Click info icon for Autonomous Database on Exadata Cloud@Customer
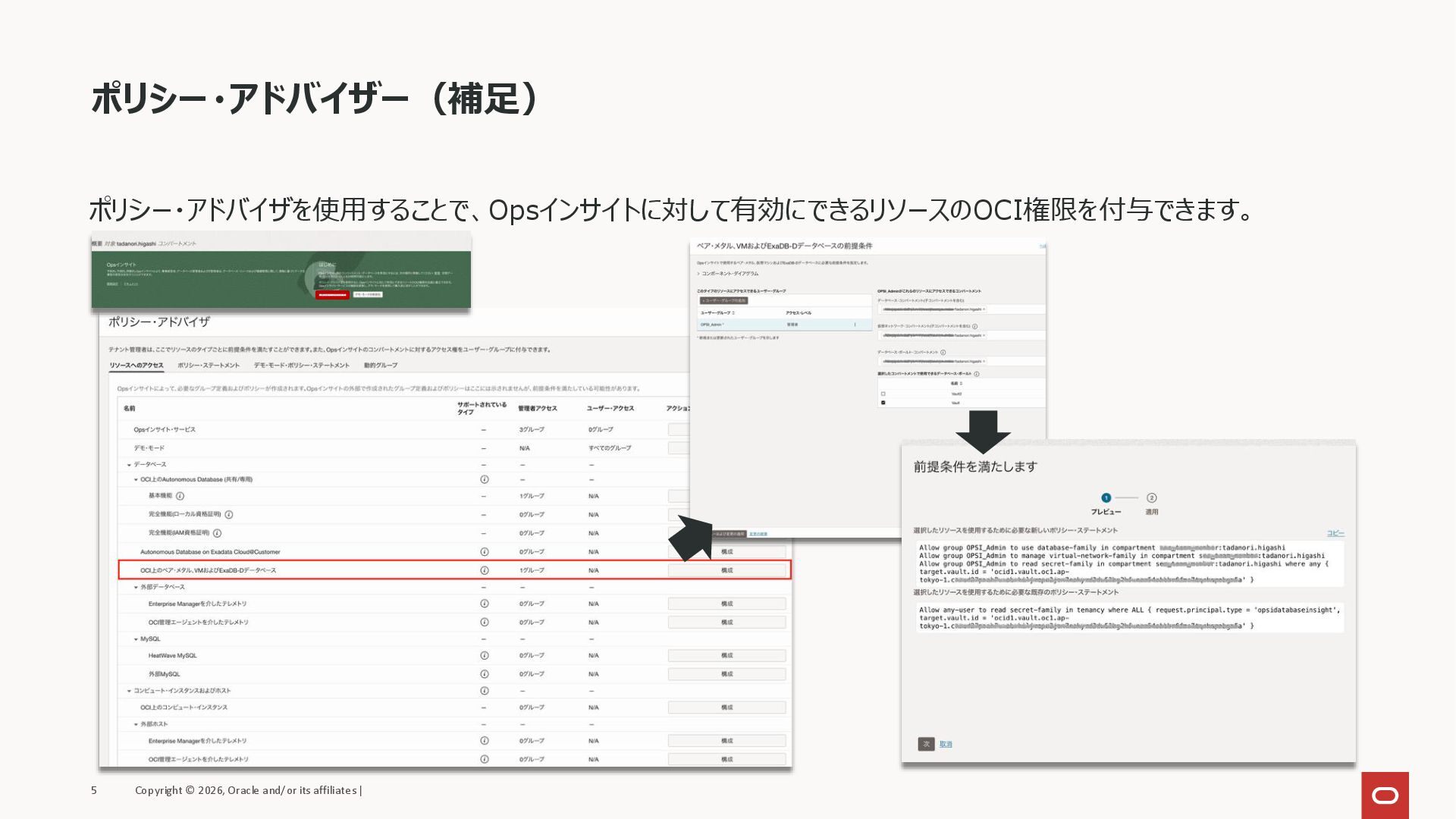Viewport: 1456px width, 819px height. (x=484, y=552)
